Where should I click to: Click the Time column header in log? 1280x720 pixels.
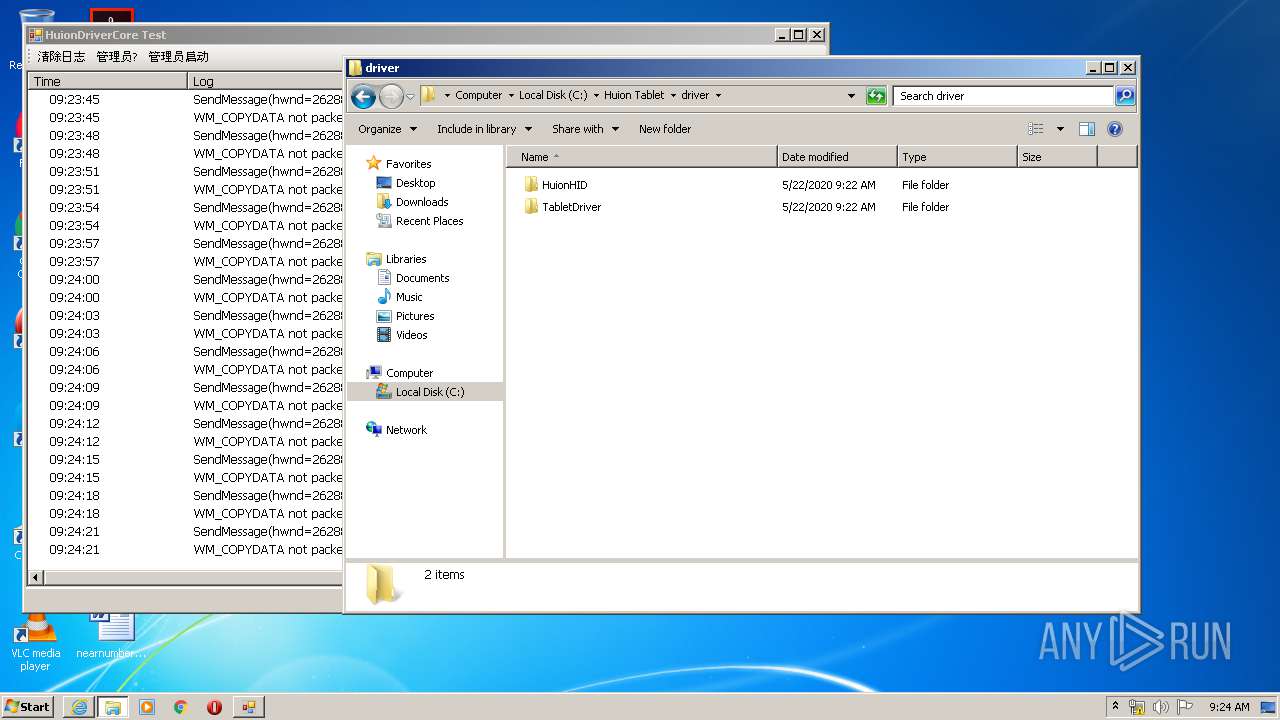[x=108, y=81]
